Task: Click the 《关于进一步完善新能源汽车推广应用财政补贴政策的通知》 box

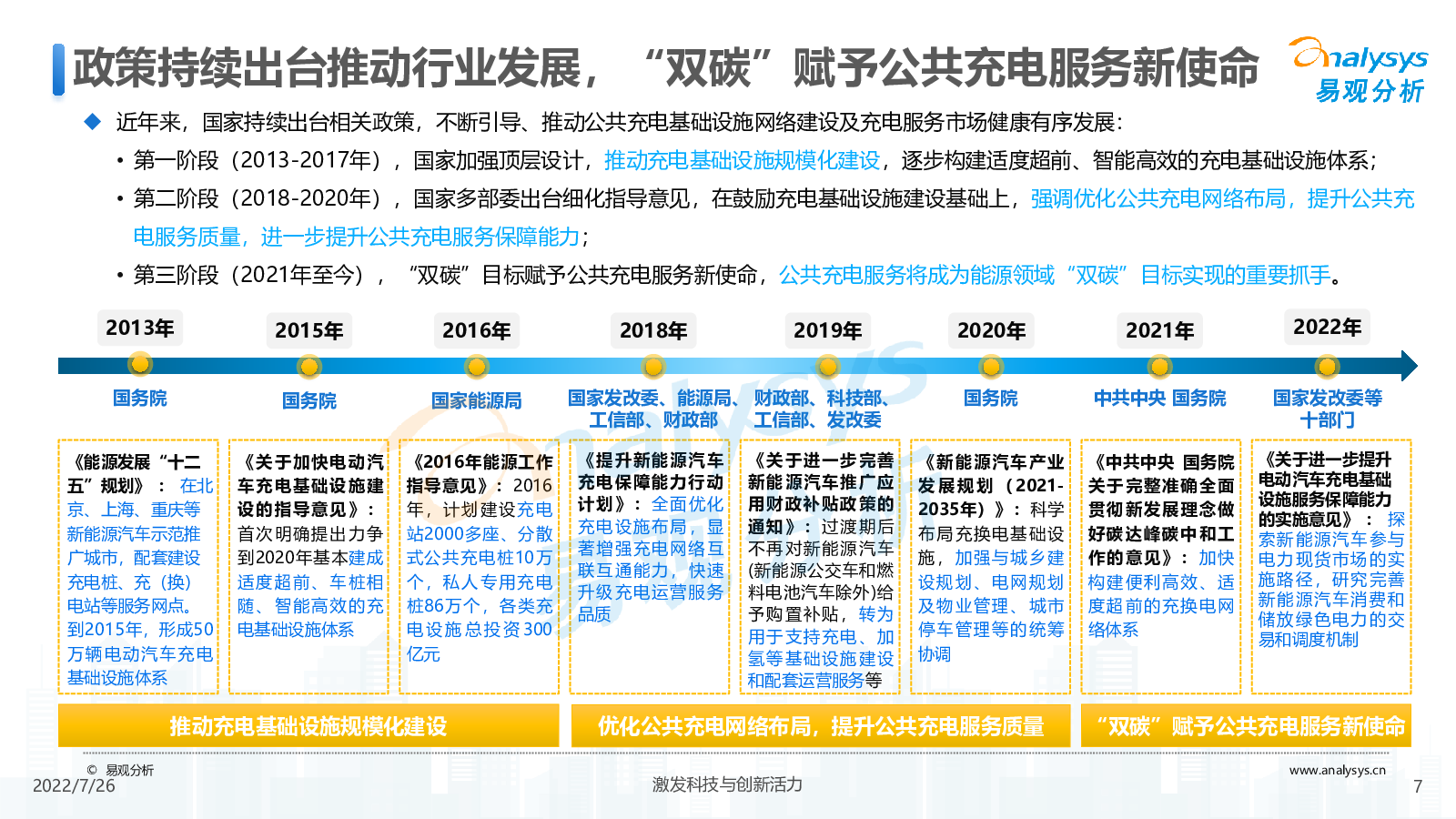Action: pos(820,567)
